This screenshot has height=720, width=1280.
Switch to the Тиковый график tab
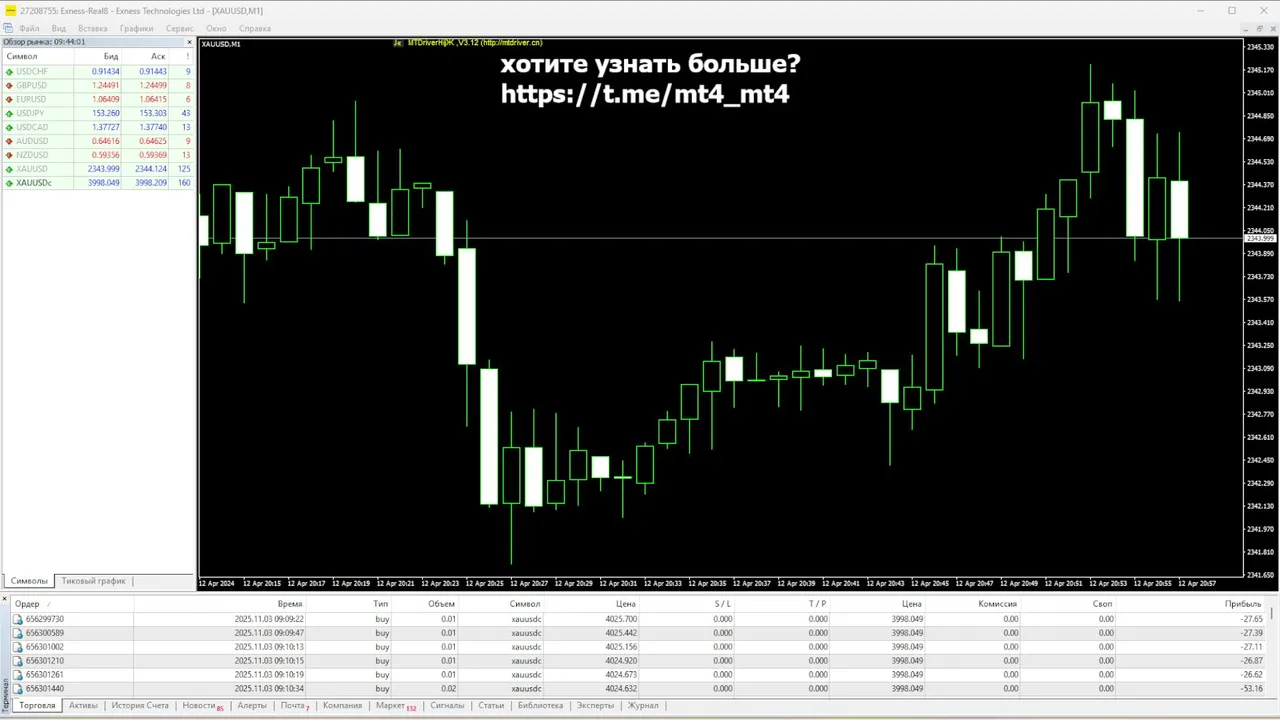click(94, 581)
